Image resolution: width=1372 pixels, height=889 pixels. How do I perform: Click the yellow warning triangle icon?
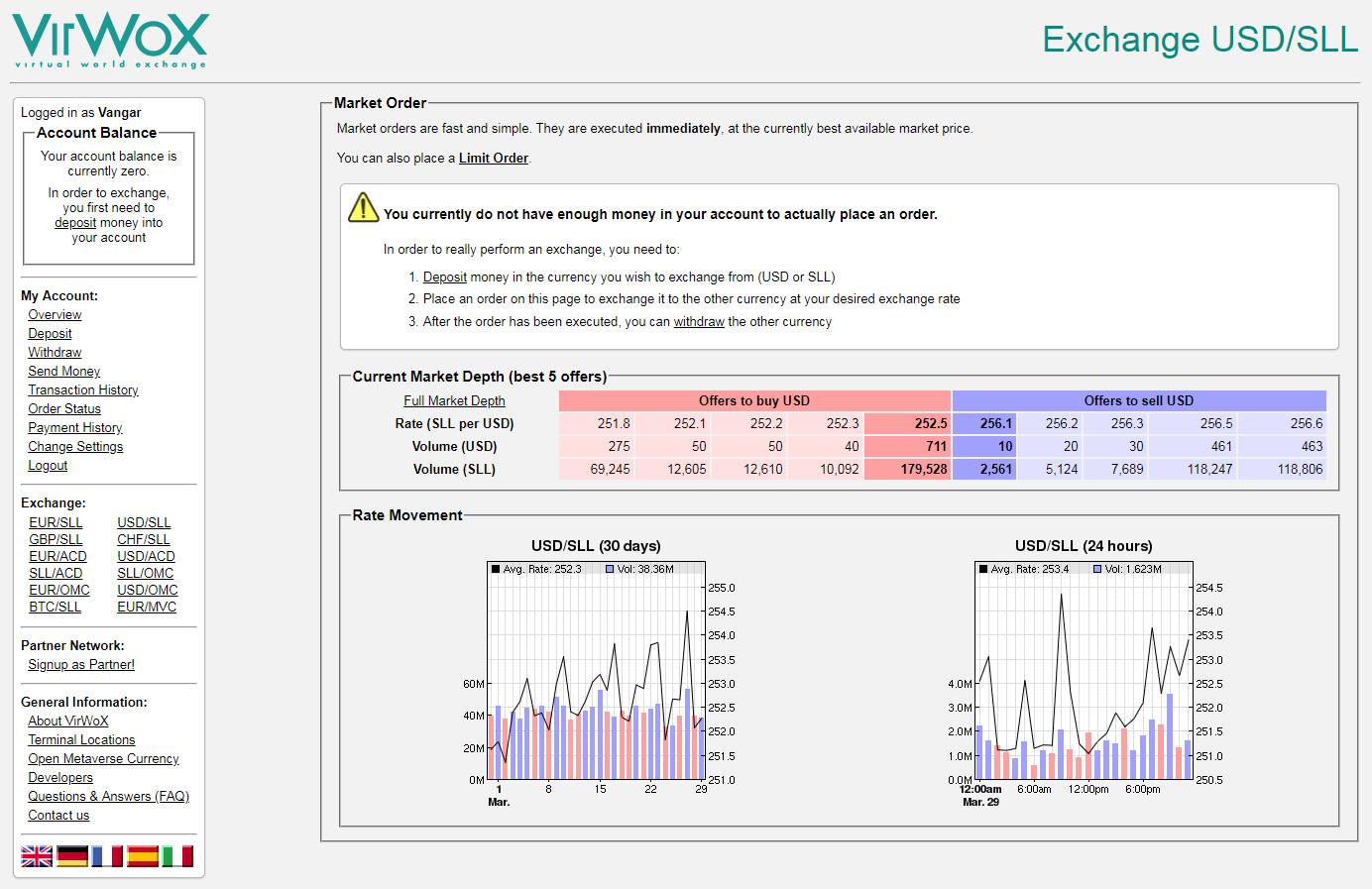click(x=363, y=207)
